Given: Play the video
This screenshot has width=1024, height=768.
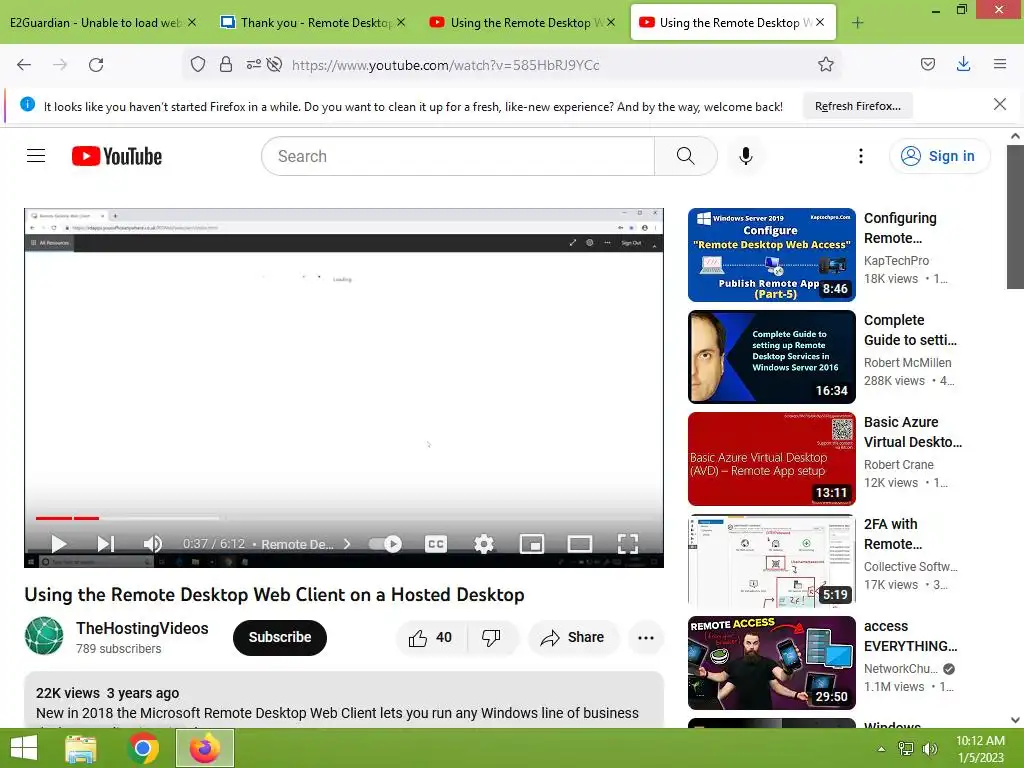Looking at the screenshot, I should (59, 543).
